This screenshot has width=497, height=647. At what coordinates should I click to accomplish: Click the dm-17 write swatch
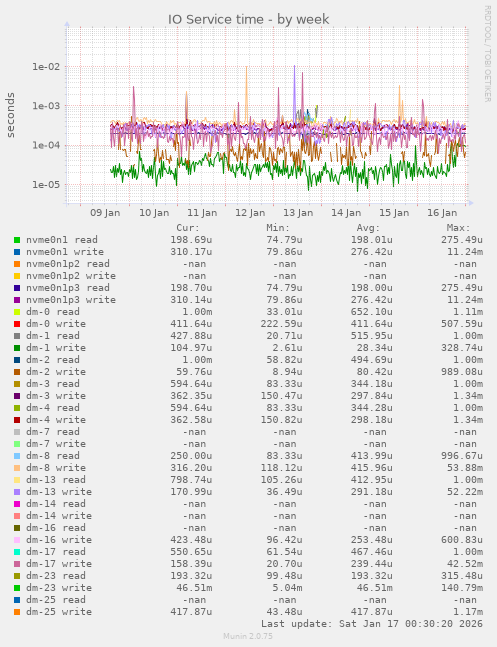[17, 564]
